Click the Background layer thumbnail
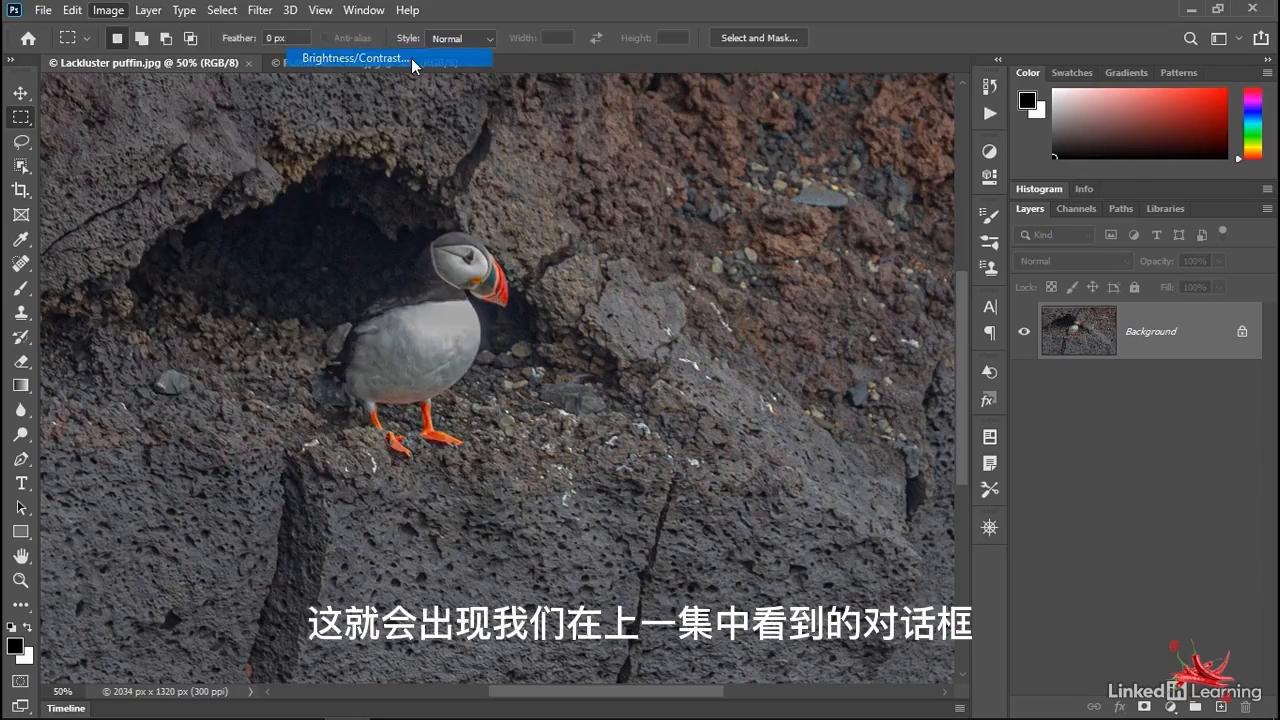The image size is (1280, 720). 1078,331
